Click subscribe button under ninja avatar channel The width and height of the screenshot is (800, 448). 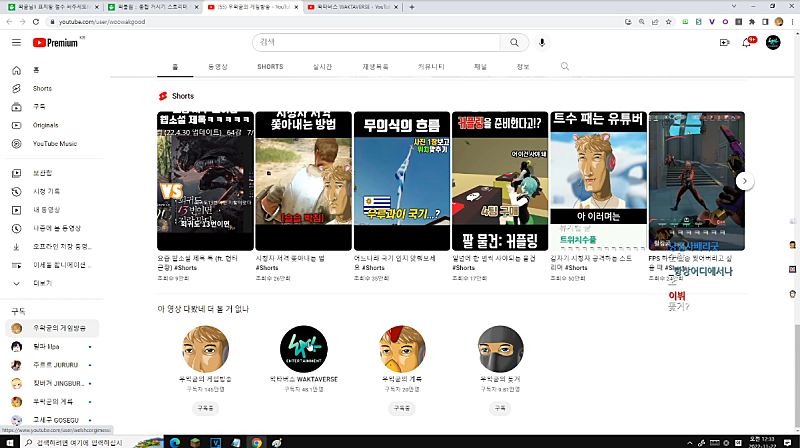coord(500,408)
